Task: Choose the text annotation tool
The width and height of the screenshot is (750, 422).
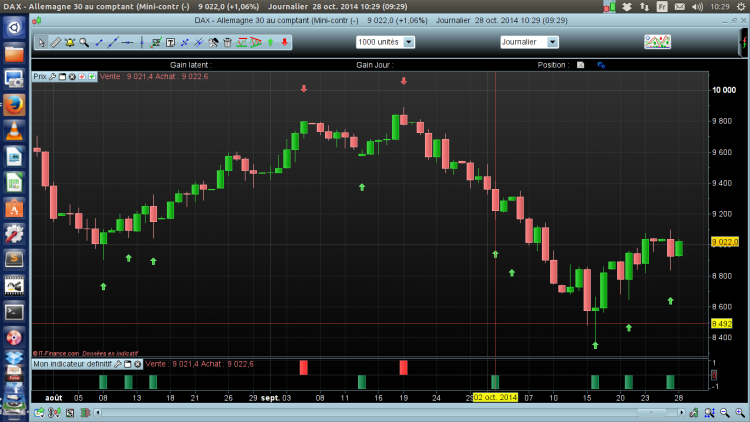Action: tap(170, 43)
